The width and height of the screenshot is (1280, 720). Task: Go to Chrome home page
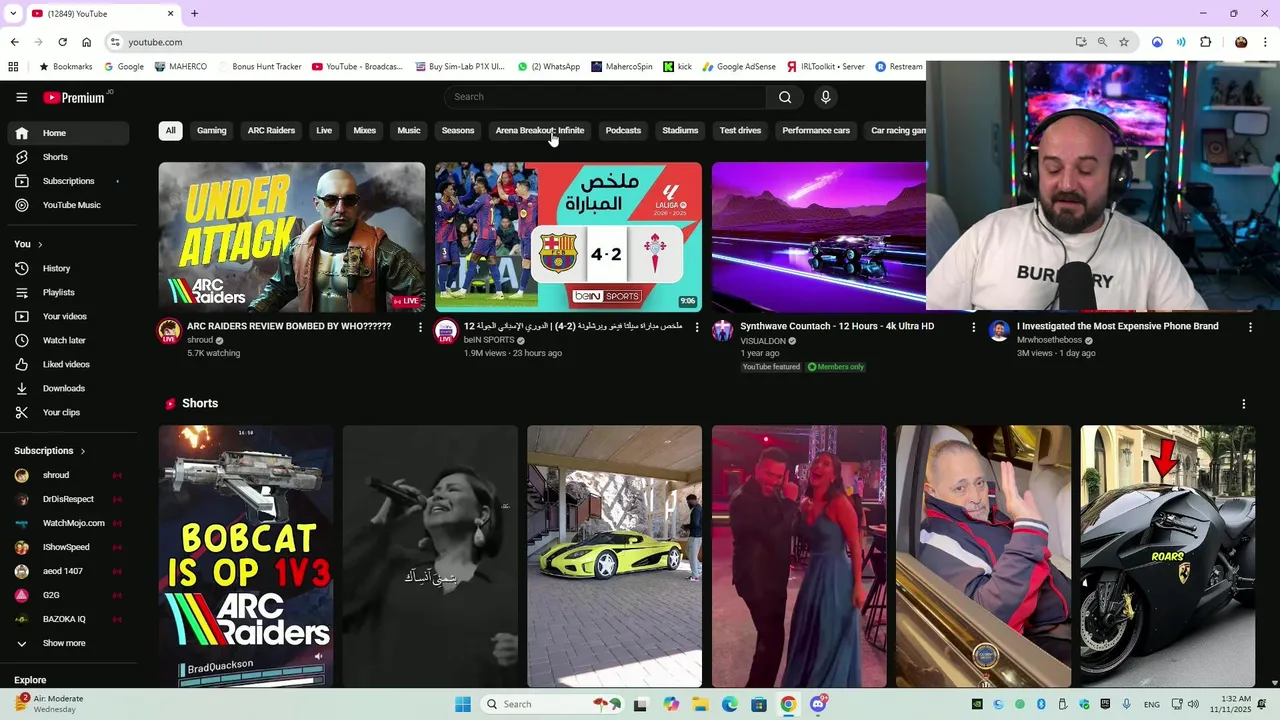click(x=86, y=42)
